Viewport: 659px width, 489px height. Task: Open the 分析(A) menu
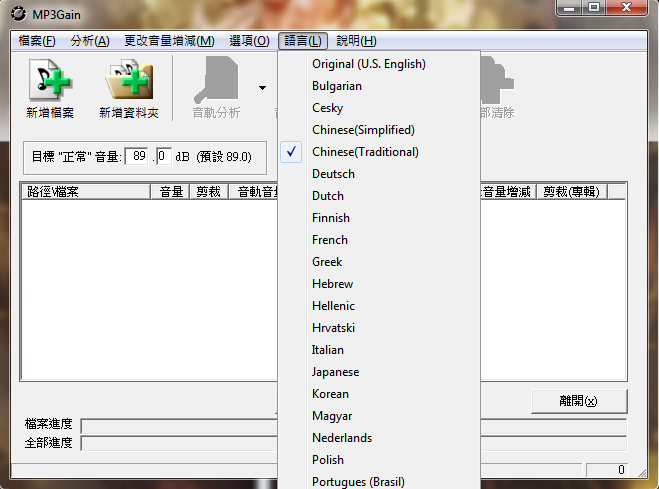90,41
